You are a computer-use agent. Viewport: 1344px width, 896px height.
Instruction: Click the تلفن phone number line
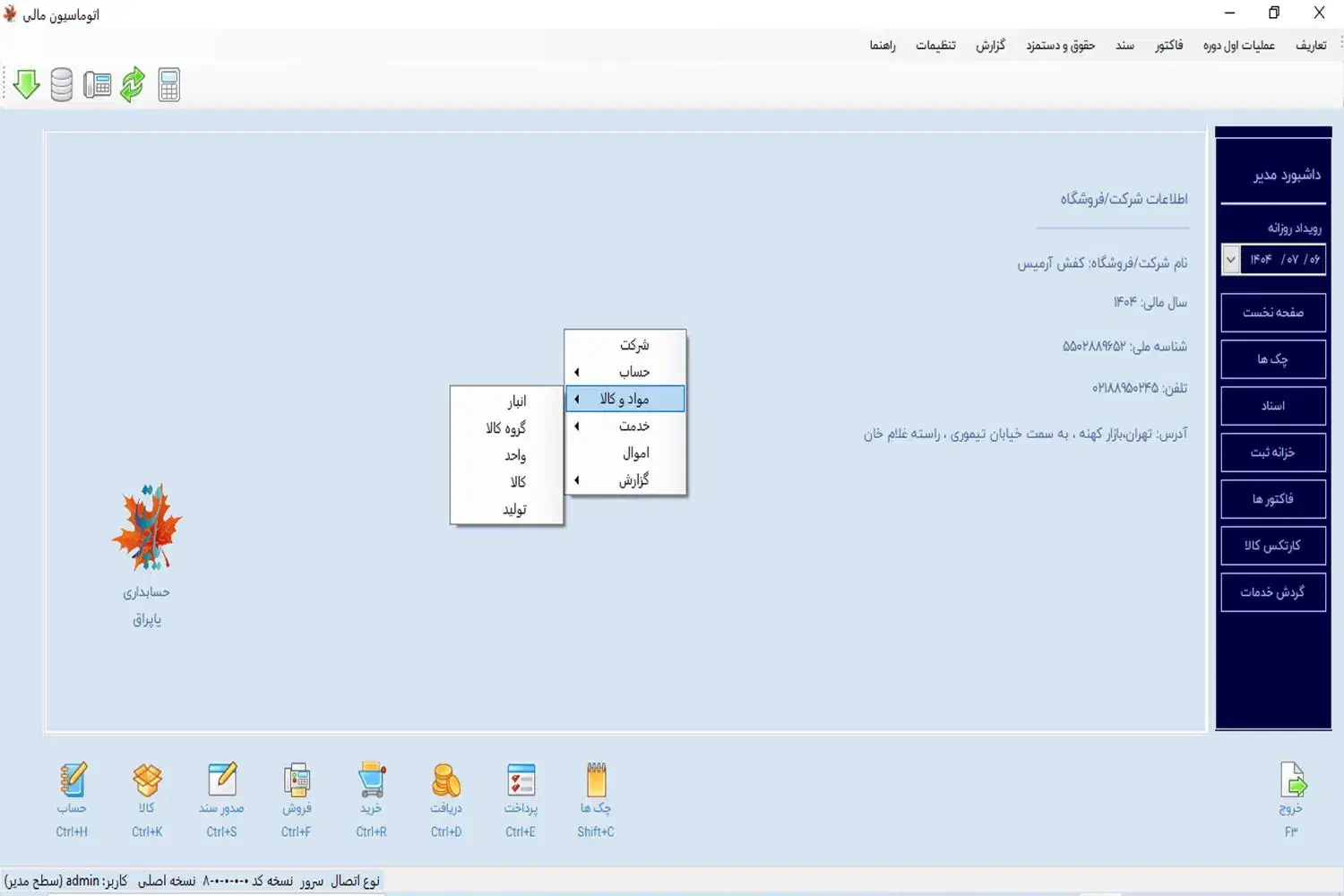[1140, 388]
